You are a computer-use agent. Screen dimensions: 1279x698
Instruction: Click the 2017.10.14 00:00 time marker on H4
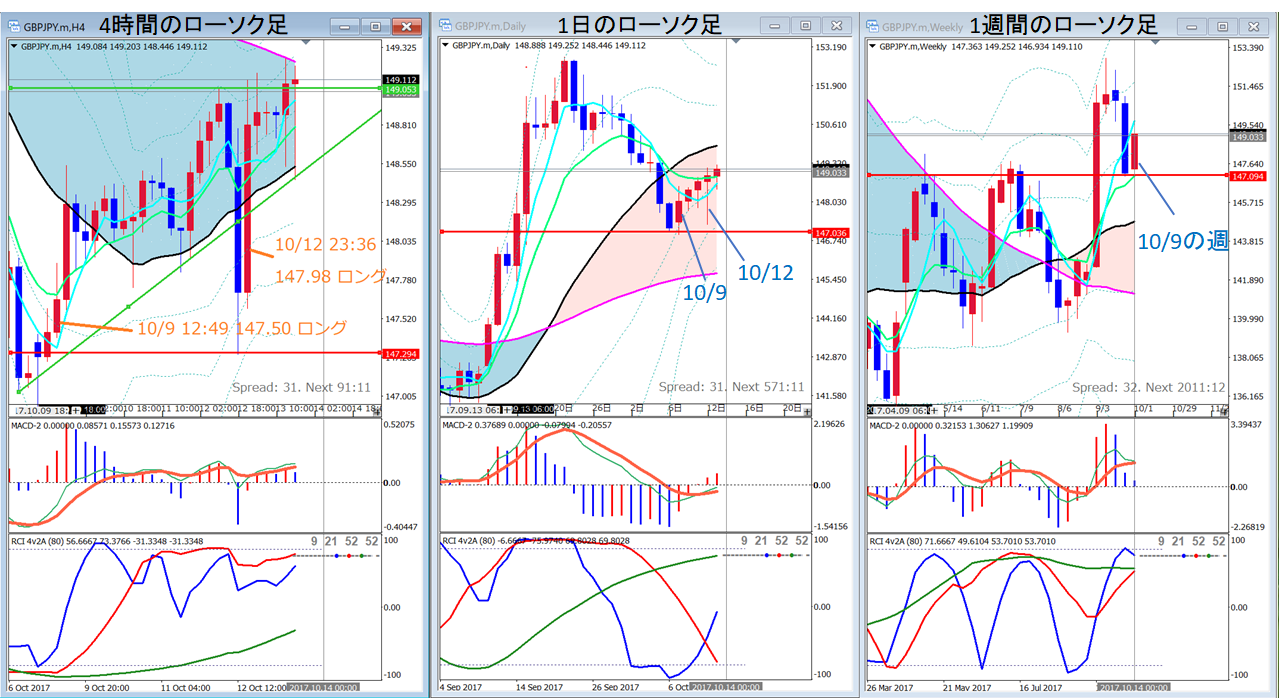[x=324, y=688]
